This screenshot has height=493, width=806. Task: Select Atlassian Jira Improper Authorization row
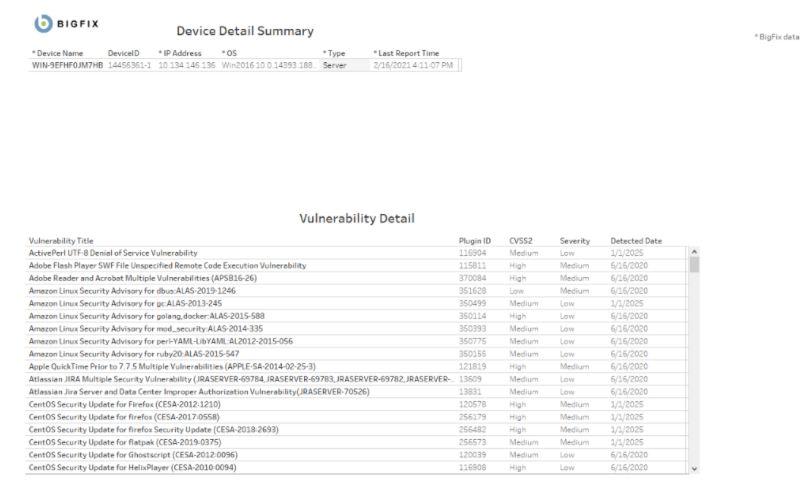coord(356,392)
